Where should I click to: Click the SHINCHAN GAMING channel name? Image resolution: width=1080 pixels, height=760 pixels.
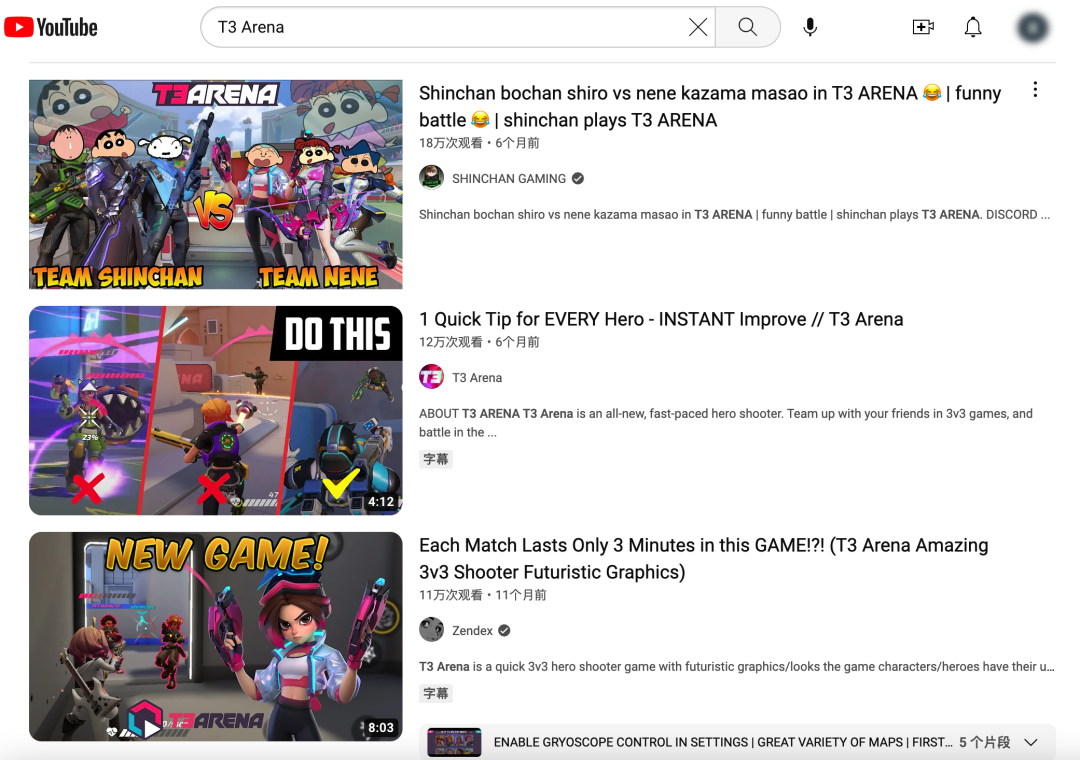point(508,179)
